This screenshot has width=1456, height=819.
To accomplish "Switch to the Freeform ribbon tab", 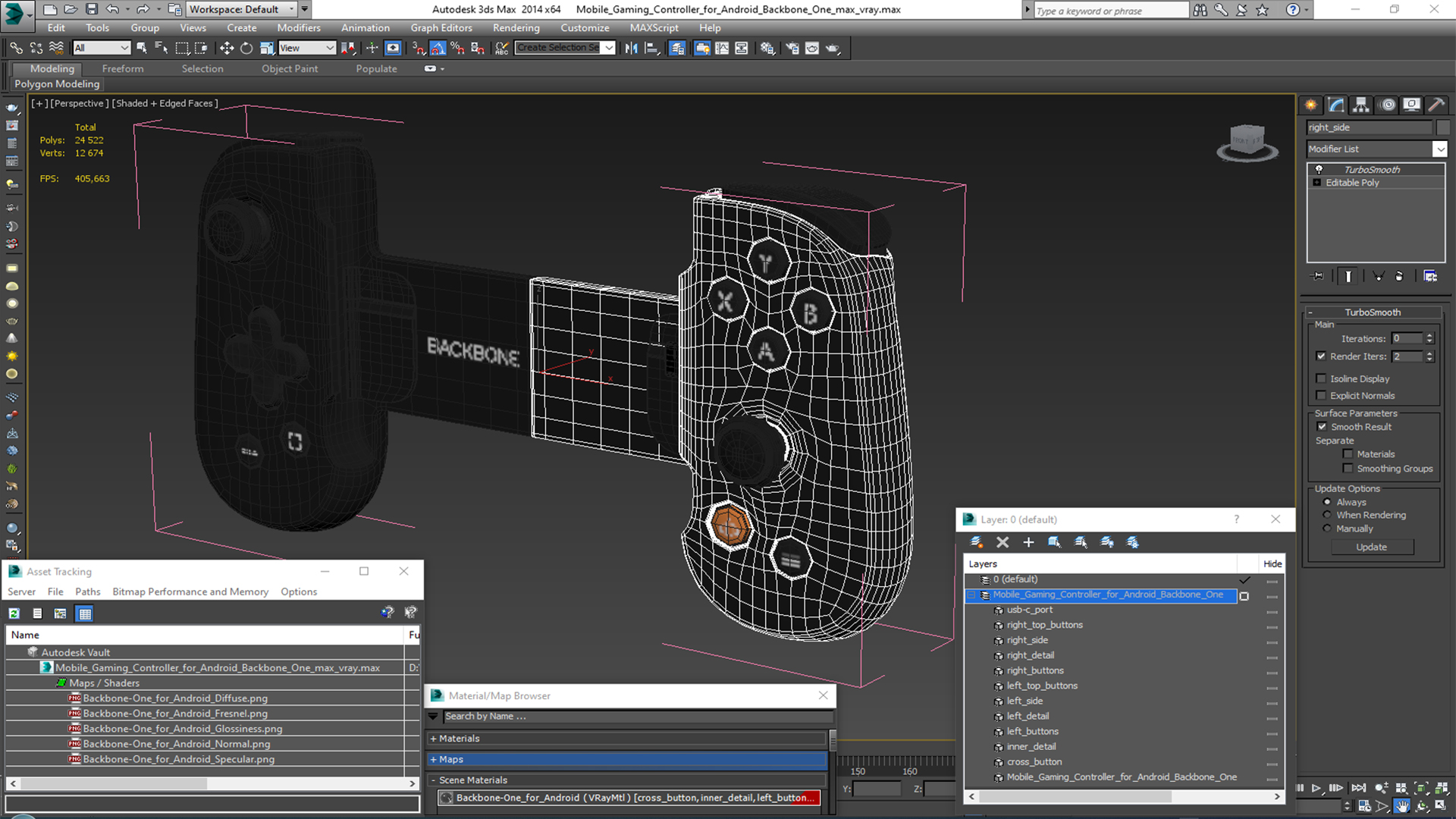I will (123, 68).
